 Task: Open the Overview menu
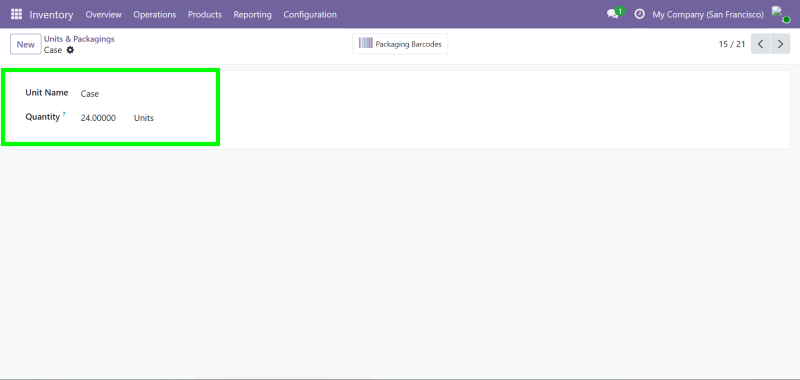[104, 15]
